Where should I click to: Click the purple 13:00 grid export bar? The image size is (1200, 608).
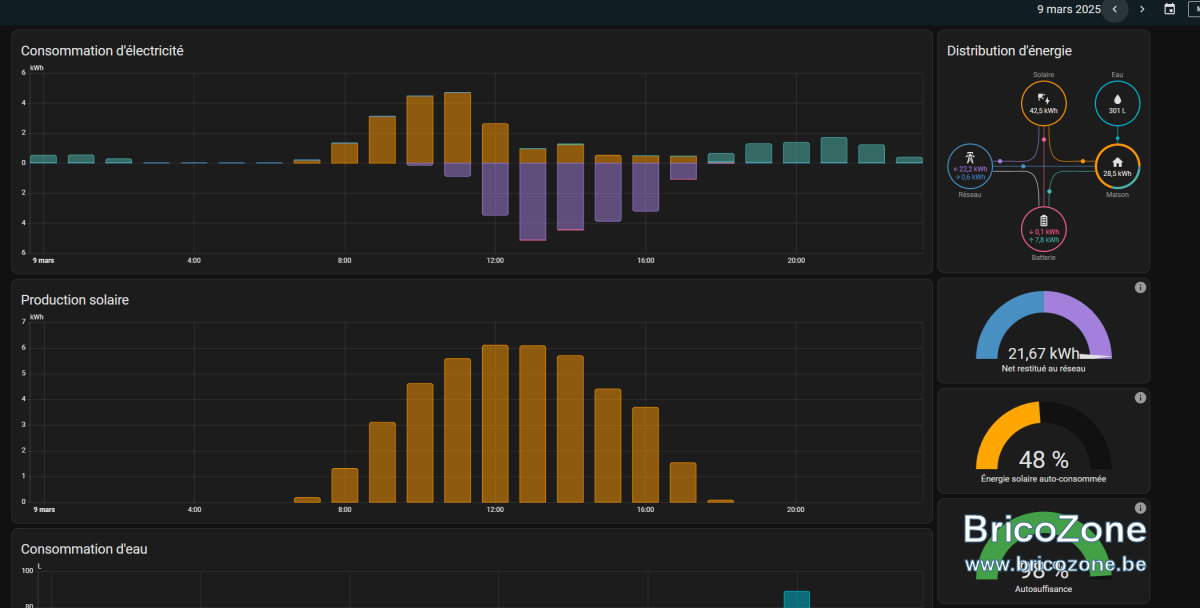(532, 201)
